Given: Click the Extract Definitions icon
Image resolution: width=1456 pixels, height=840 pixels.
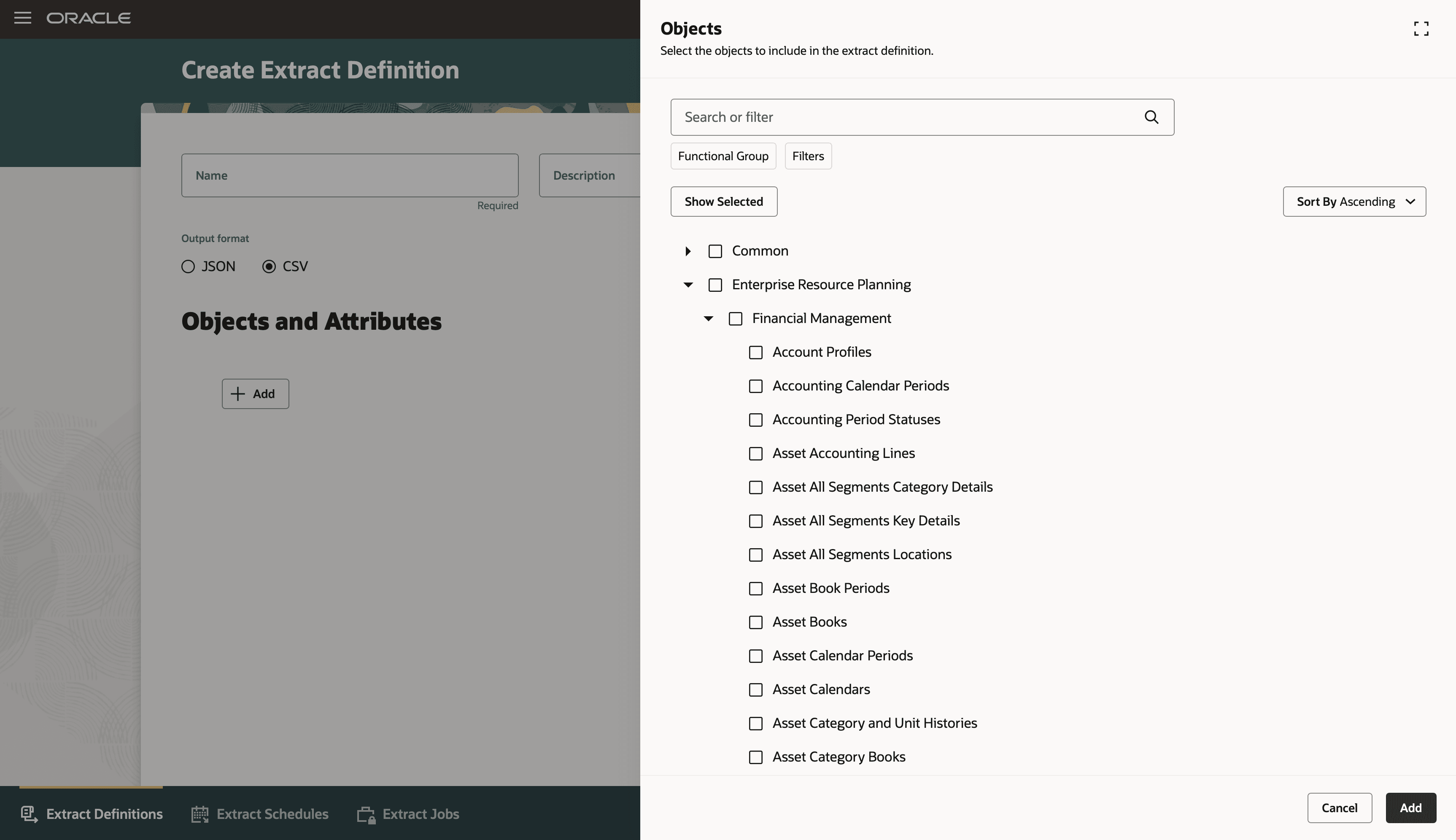Looking at the screenshot, I should point(29,813).
